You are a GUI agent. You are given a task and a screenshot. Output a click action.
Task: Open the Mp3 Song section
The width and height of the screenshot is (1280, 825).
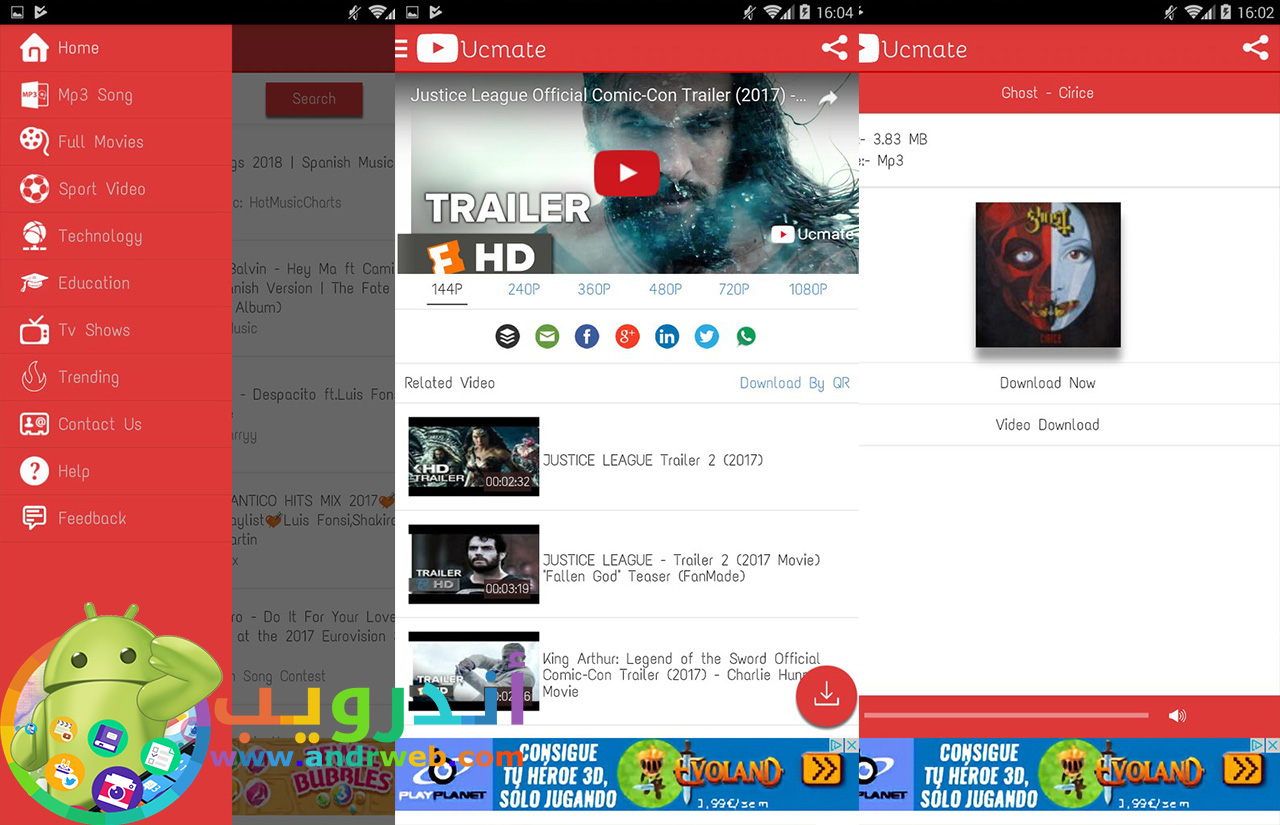(116, 95)
